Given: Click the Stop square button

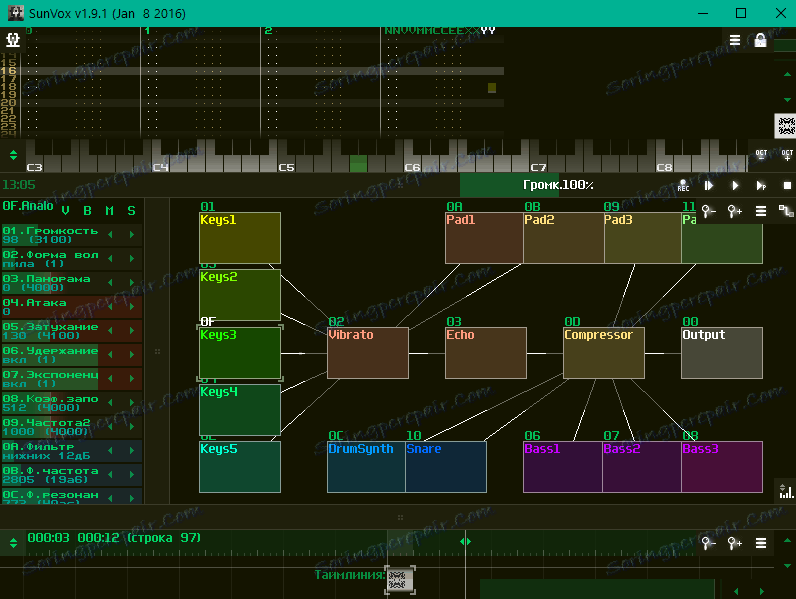Looking at the screenshot, I should click(x=787, y=186).
